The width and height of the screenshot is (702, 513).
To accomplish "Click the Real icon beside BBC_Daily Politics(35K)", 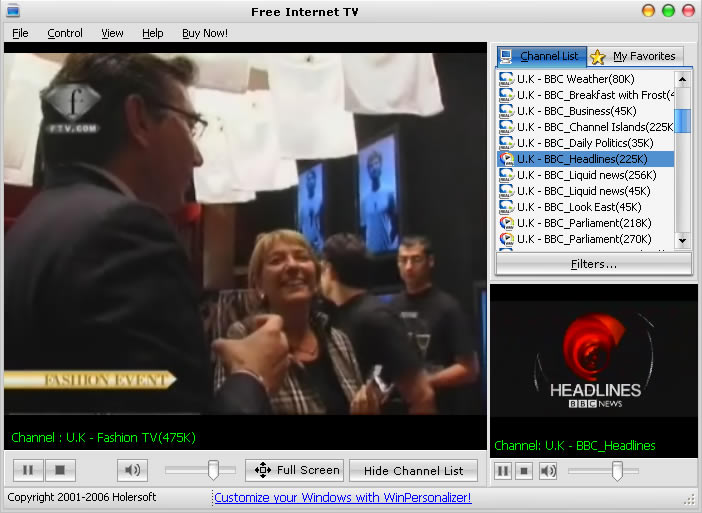I will (506, 143).
